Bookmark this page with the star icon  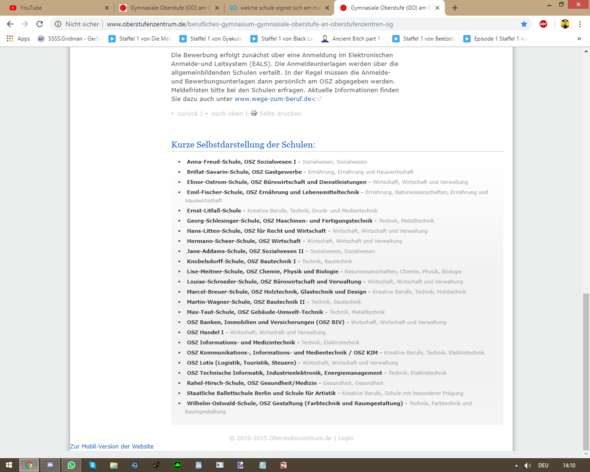pyautogui.click(x=524, y=24)
